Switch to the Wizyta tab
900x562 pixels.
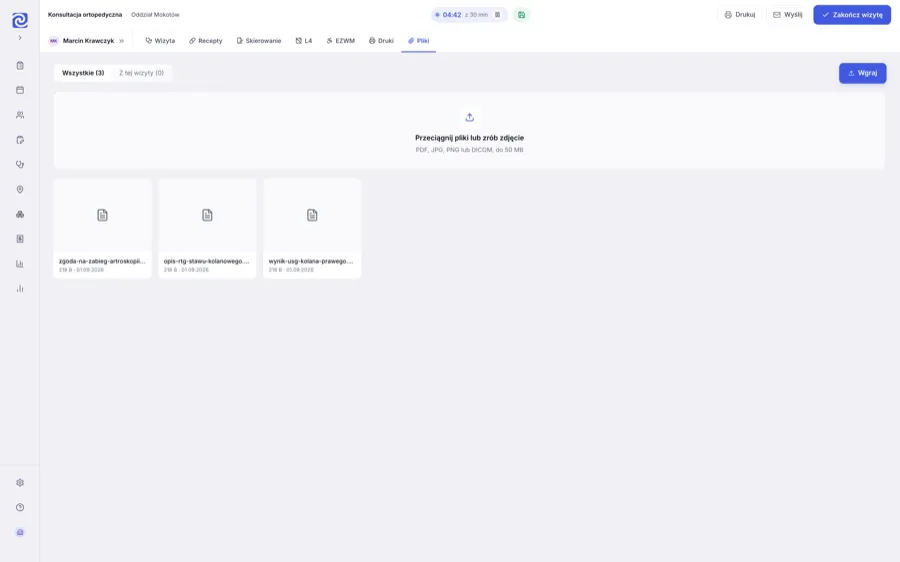160,41
